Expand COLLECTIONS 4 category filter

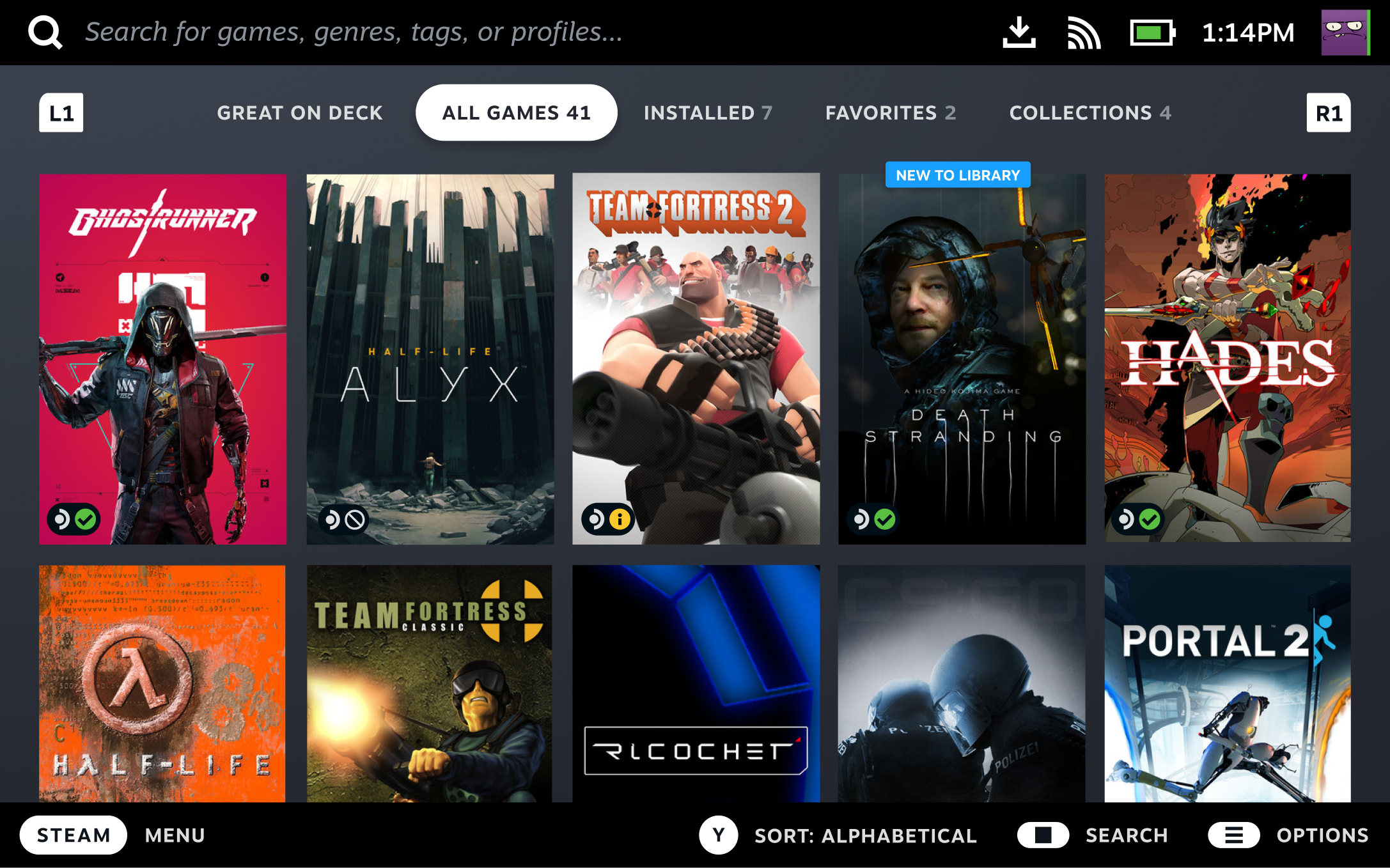coord(1092,112)
